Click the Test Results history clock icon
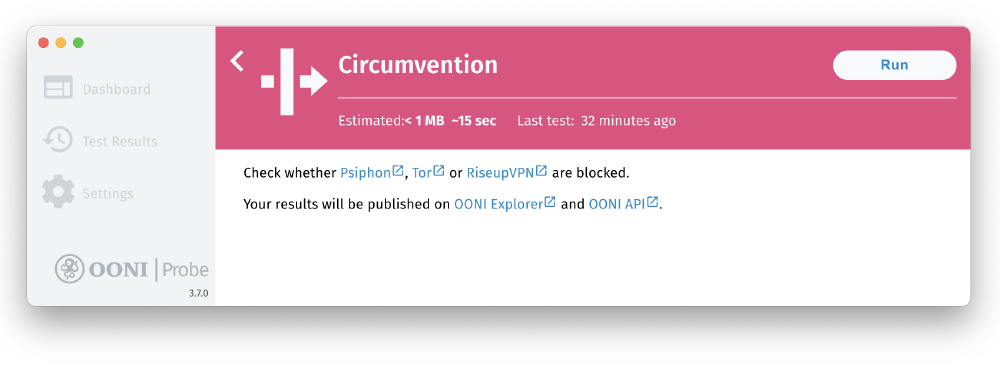The image size is (1000, 381). pos(57,140)
